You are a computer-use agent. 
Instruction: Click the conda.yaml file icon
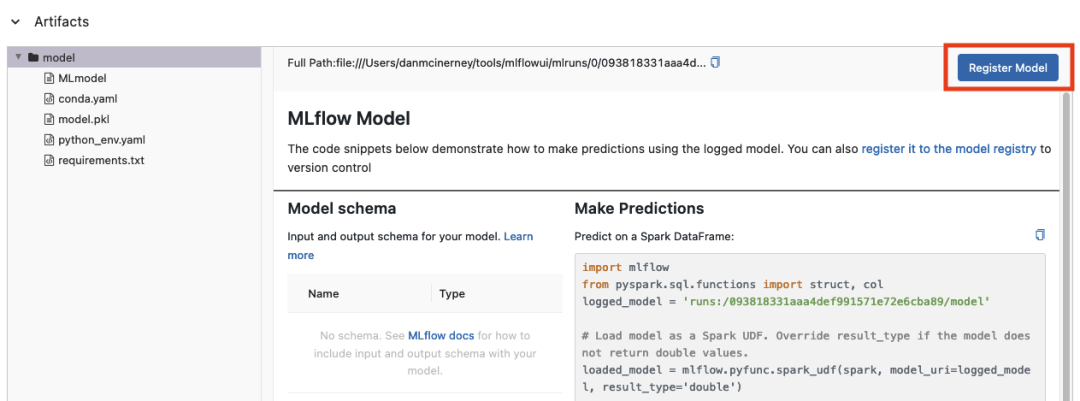(x=49, y=99)
